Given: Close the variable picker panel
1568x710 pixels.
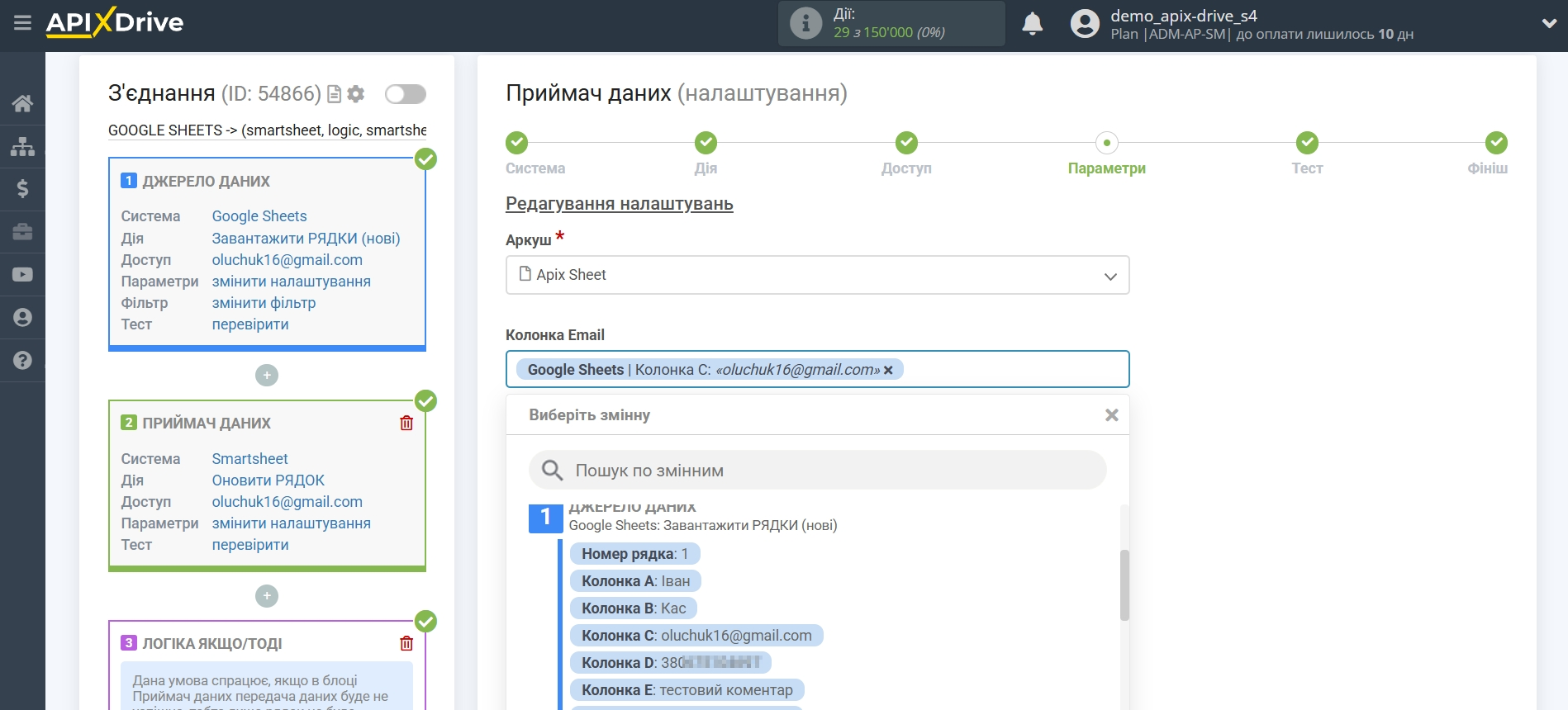Looking at the screenshot, I should coord(1112,415).
